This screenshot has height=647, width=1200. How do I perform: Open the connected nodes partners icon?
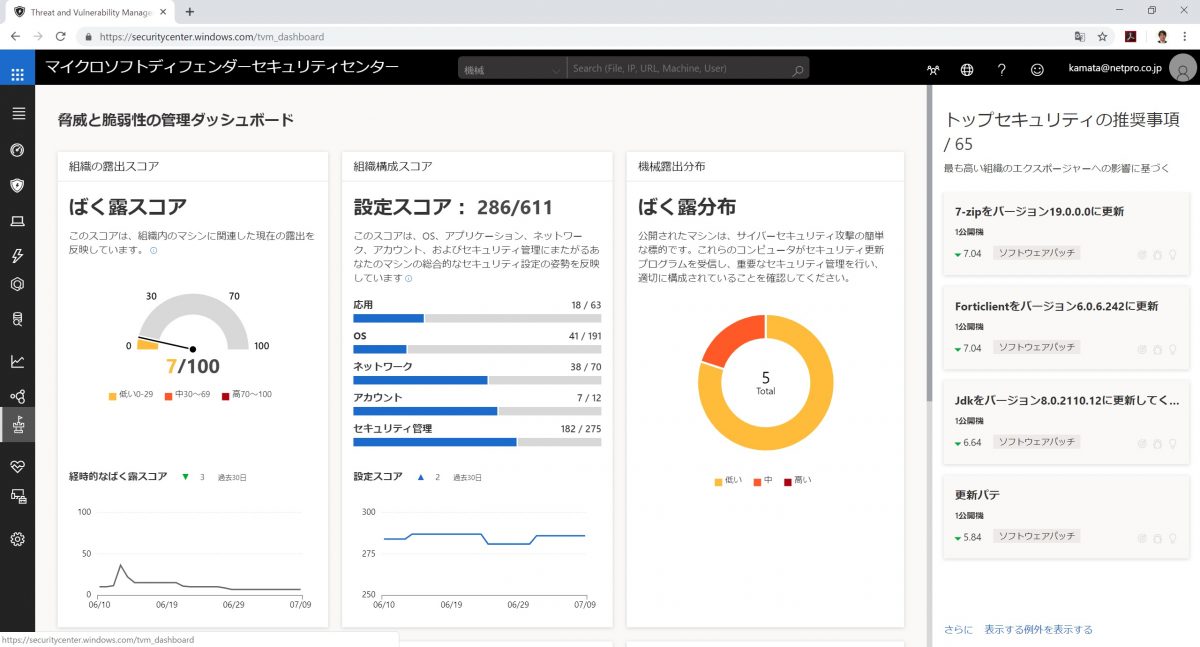[17, 396]
